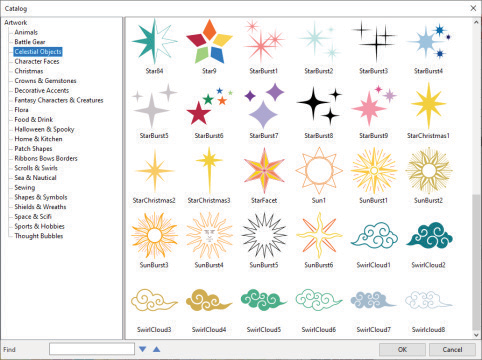
Task: Click the OK button
Action: 402,349
